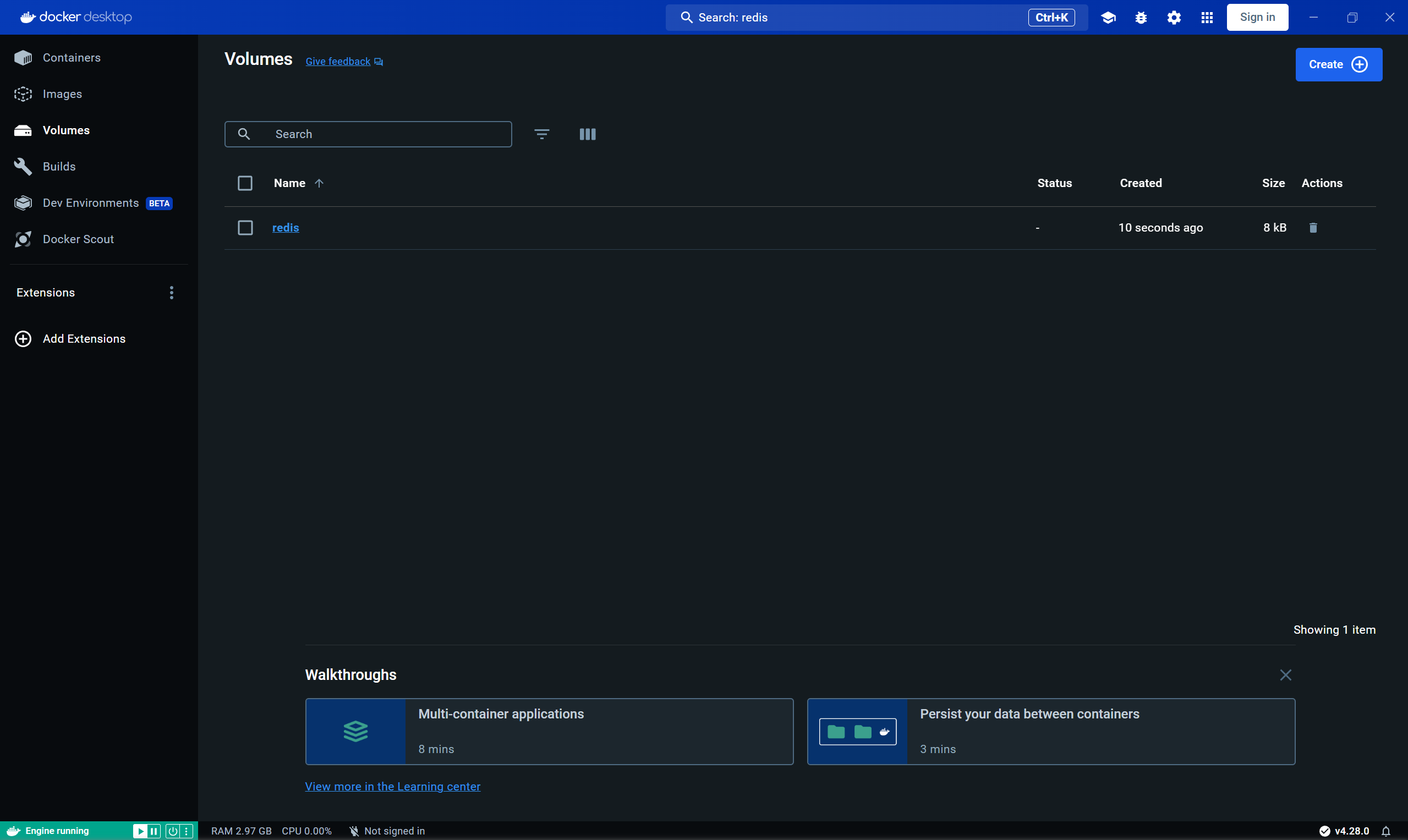
Task: Click RAM 2.97 GB in status bar
Action: (241, 831)
